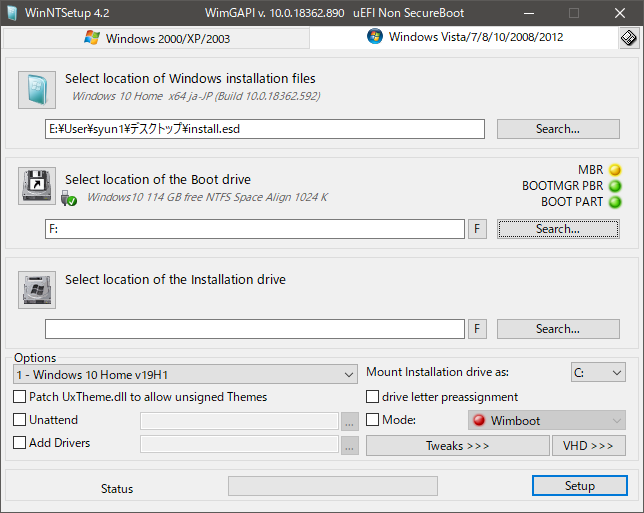Close the WinNTSetup window

620,13
